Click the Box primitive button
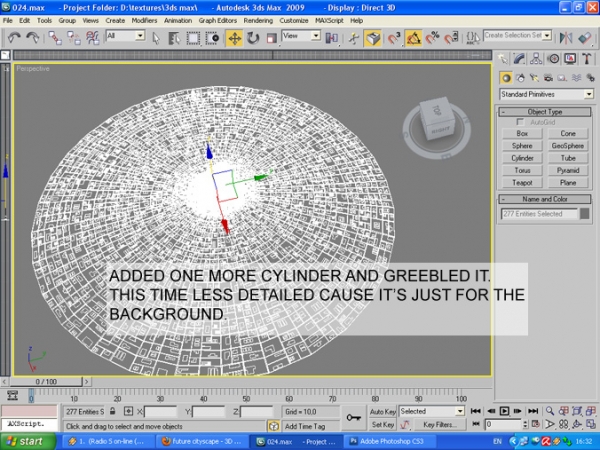Screen dimensions: 600x450 tap(522, 134)
